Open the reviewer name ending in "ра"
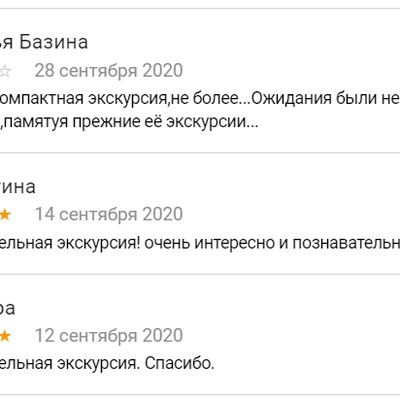 pos(7,309)
